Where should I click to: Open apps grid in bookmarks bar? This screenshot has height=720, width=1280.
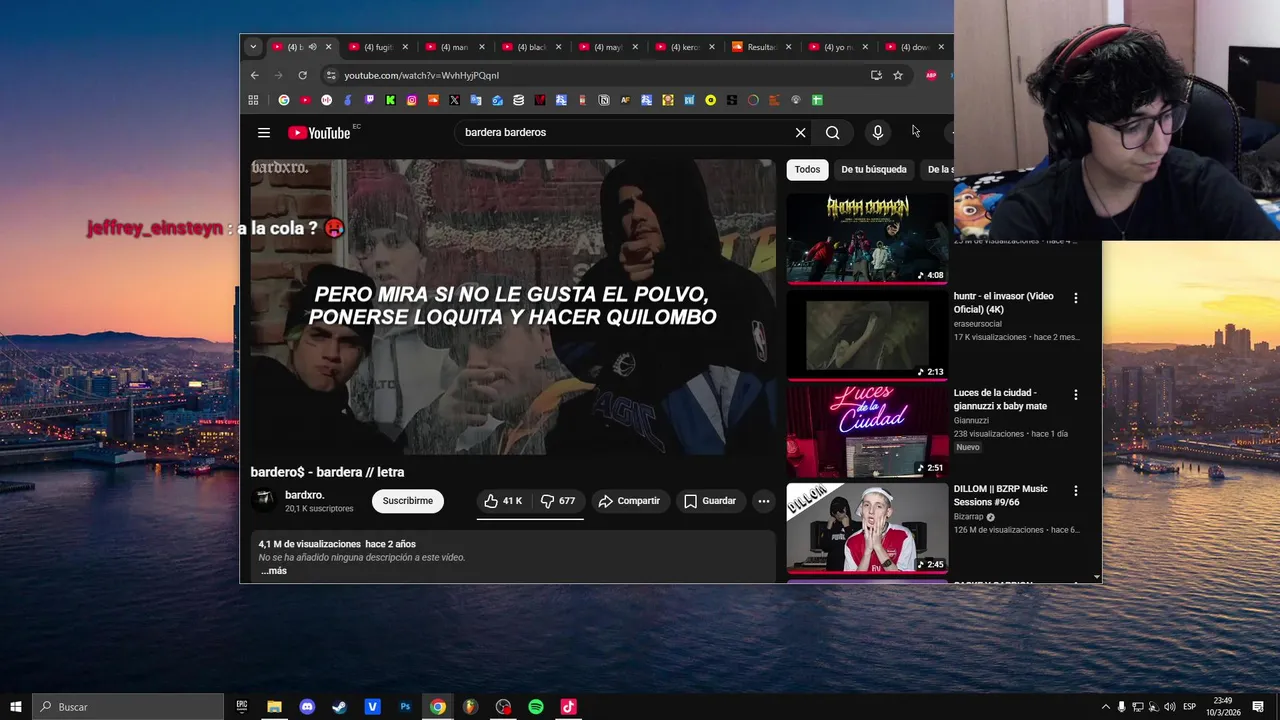pyautogui.click(x=253, y=100)
